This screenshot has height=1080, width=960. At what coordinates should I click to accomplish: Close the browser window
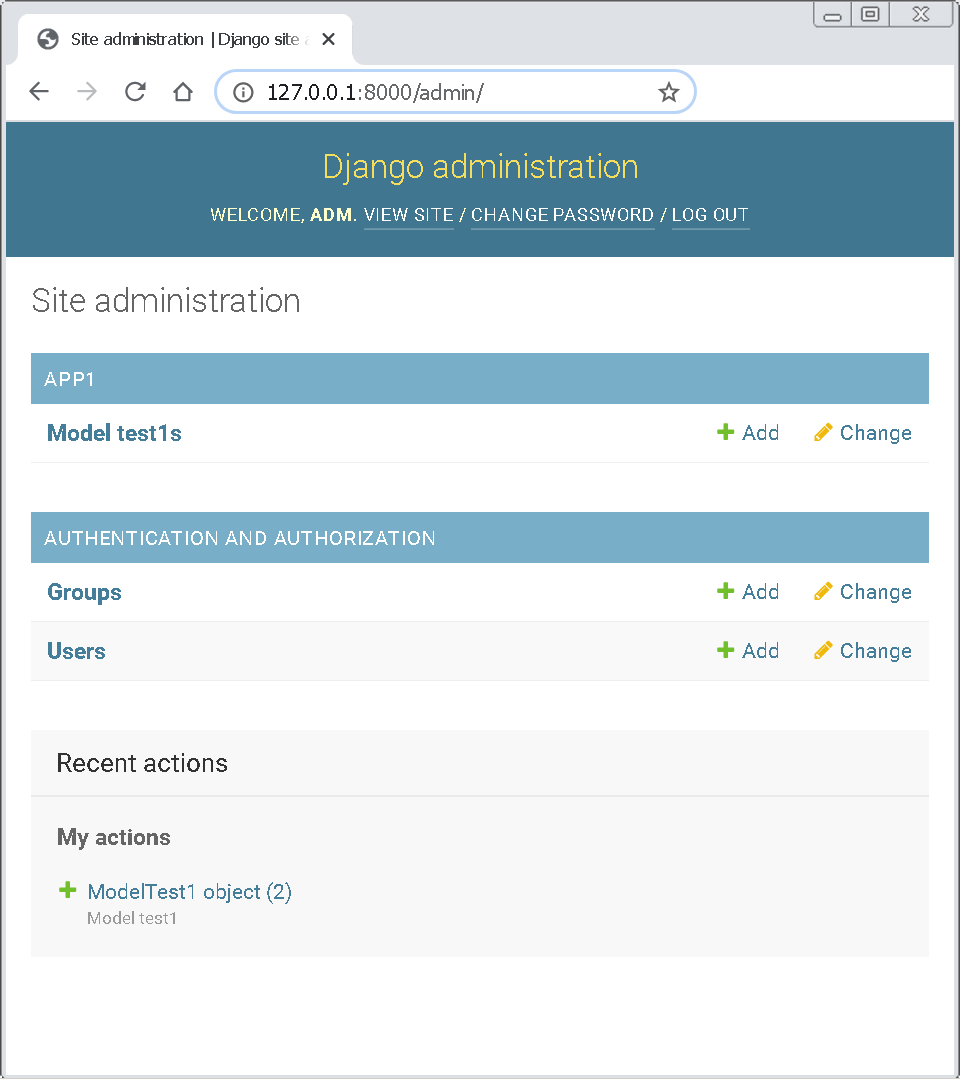pyautogui.click(x=921, y=14)
